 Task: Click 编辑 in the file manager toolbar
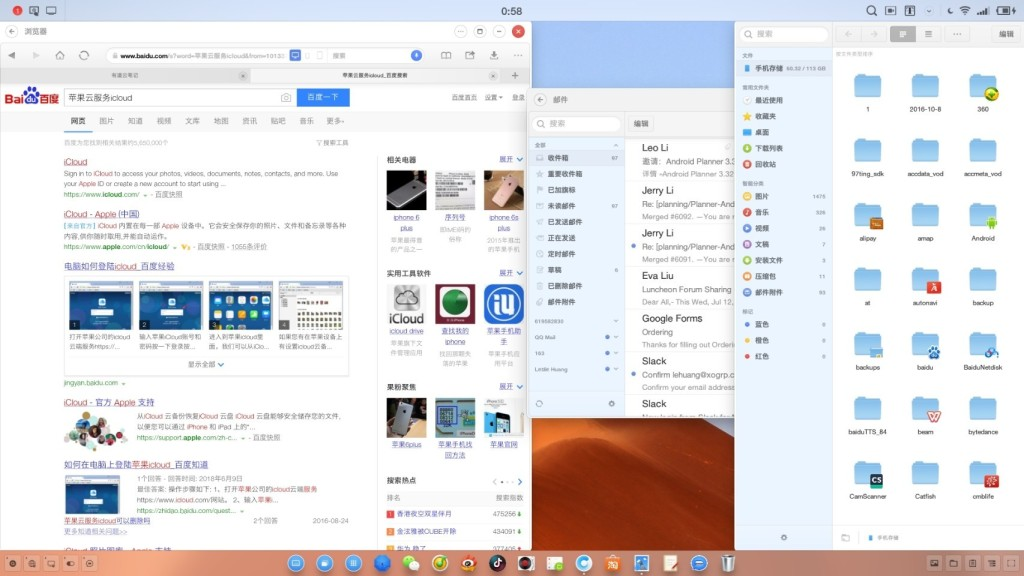[x=1006, y=34]
